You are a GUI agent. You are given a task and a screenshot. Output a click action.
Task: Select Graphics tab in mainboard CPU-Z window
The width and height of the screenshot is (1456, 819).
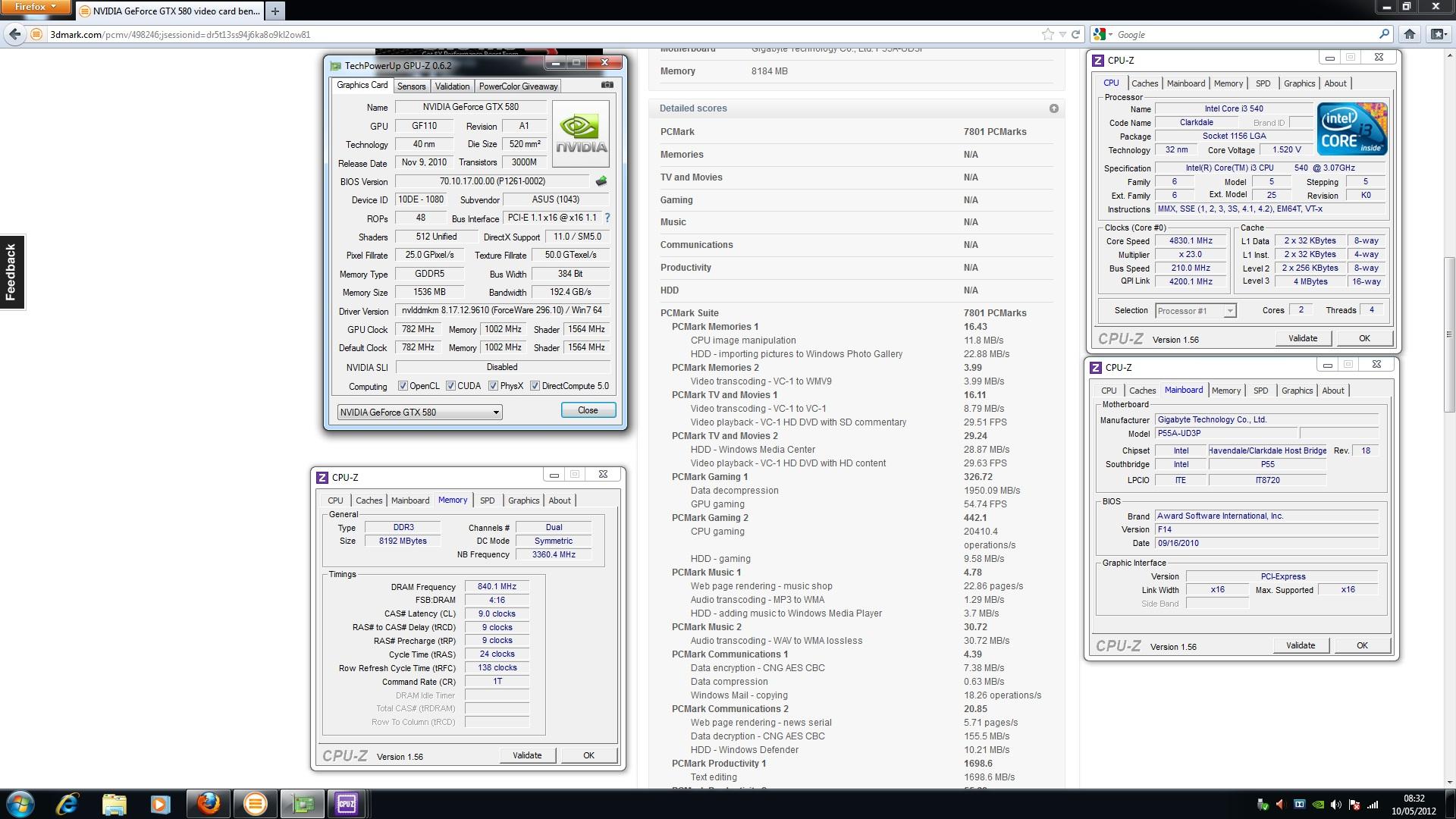pos(1297,391)
